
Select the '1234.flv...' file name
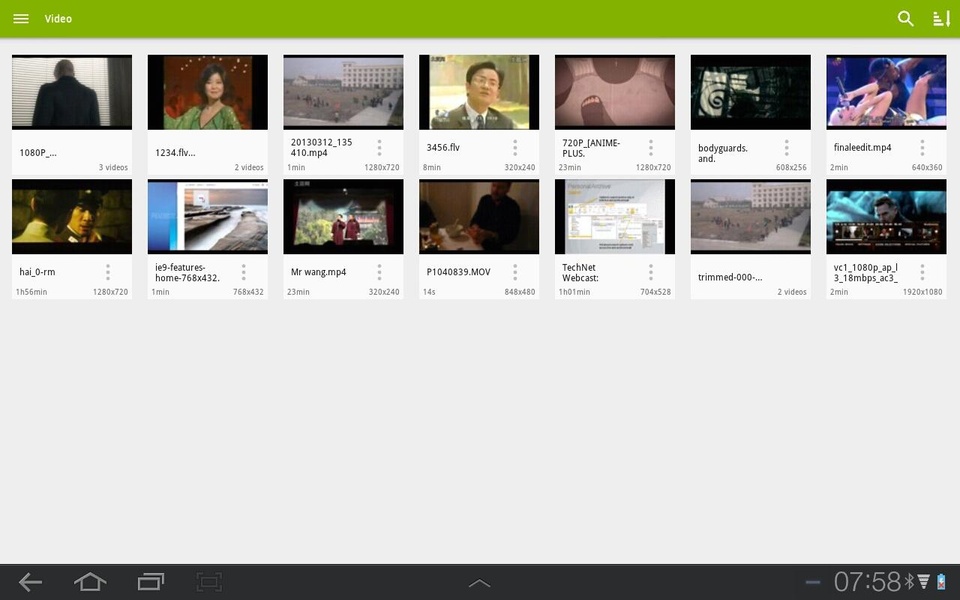175,152
